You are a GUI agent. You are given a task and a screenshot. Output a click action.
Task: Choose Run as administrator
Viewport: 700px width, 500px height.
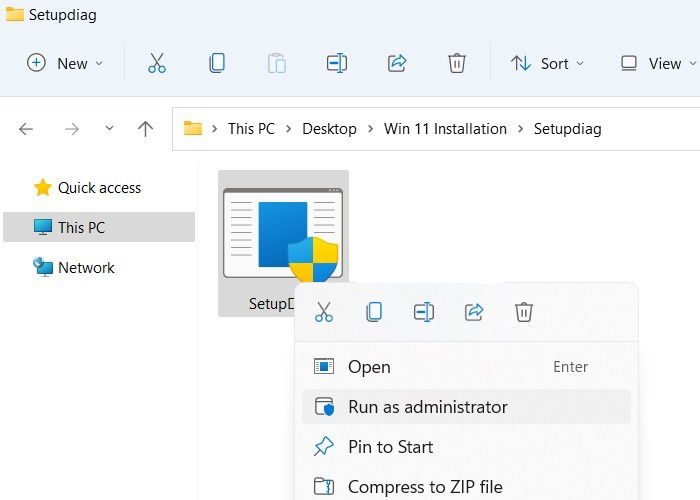coord(467,407)
